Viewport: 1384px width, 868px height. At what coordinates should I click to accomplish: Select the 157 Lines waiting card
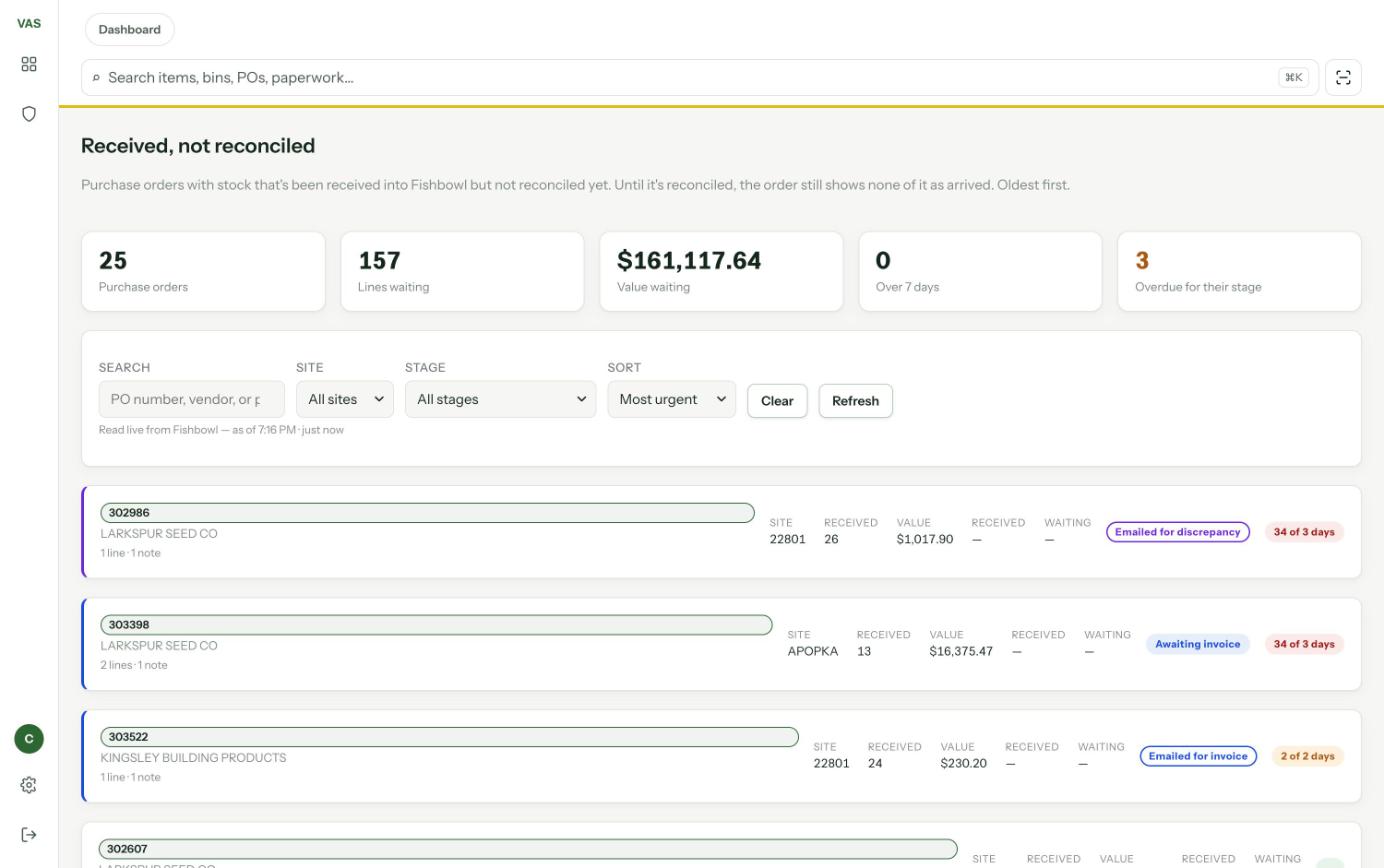462,272
